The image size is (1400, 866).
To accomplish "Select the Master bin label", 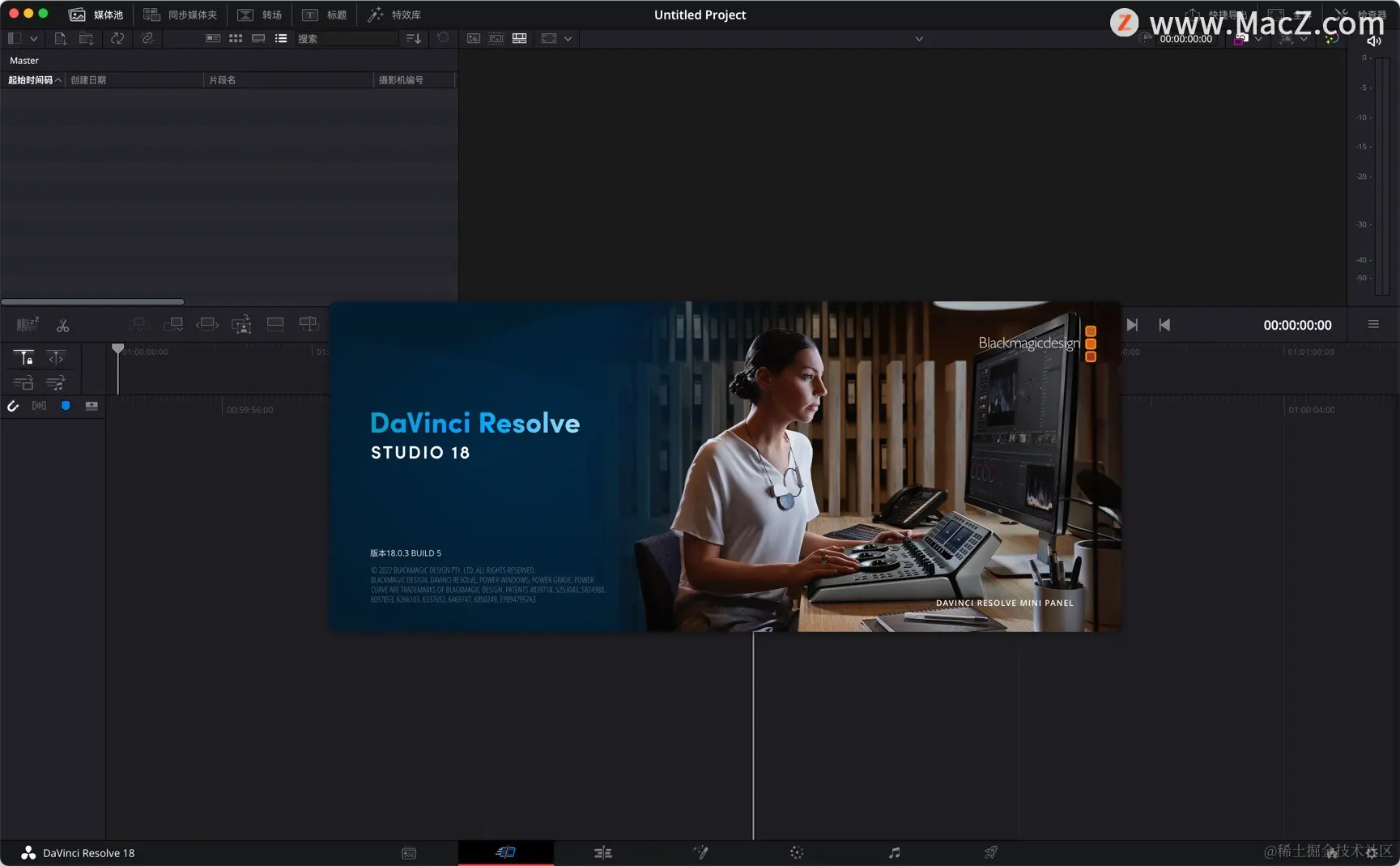I will tap(24, 61).
